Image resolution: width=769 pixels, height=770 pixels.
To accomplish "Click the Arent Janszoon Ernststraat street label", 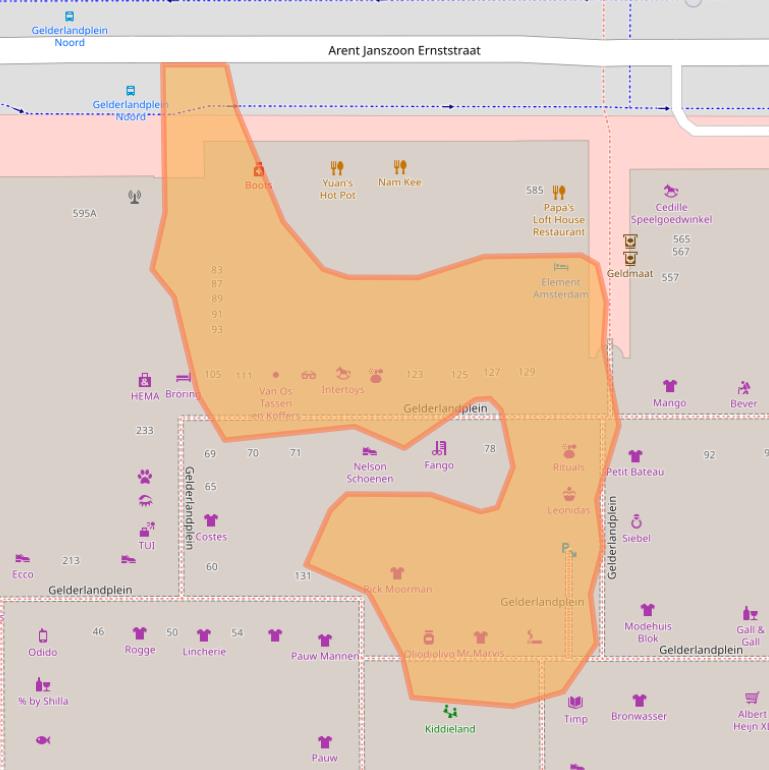I will [x=404, y=50].
